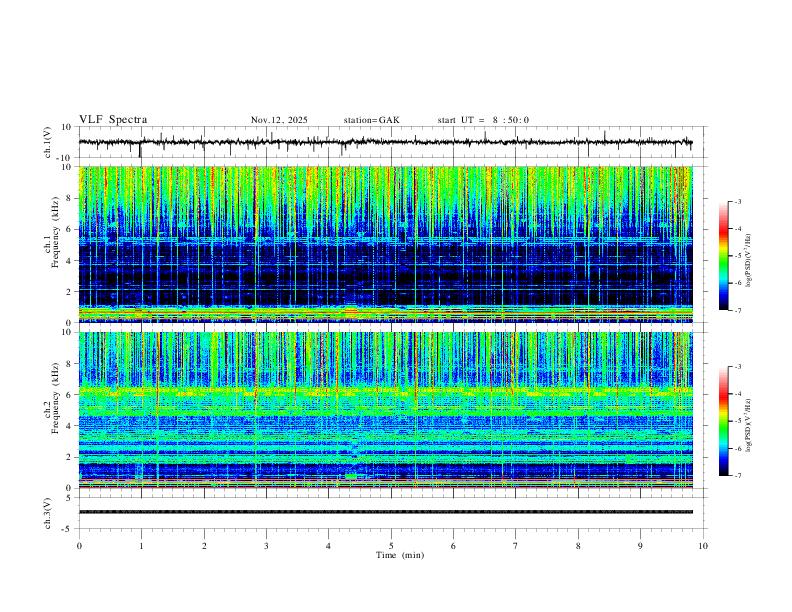Viewport: 792px width, 612px height.
Task: Click the "2" kHz tick of ch.2 spectrogram
Action: tap(69, 457)
